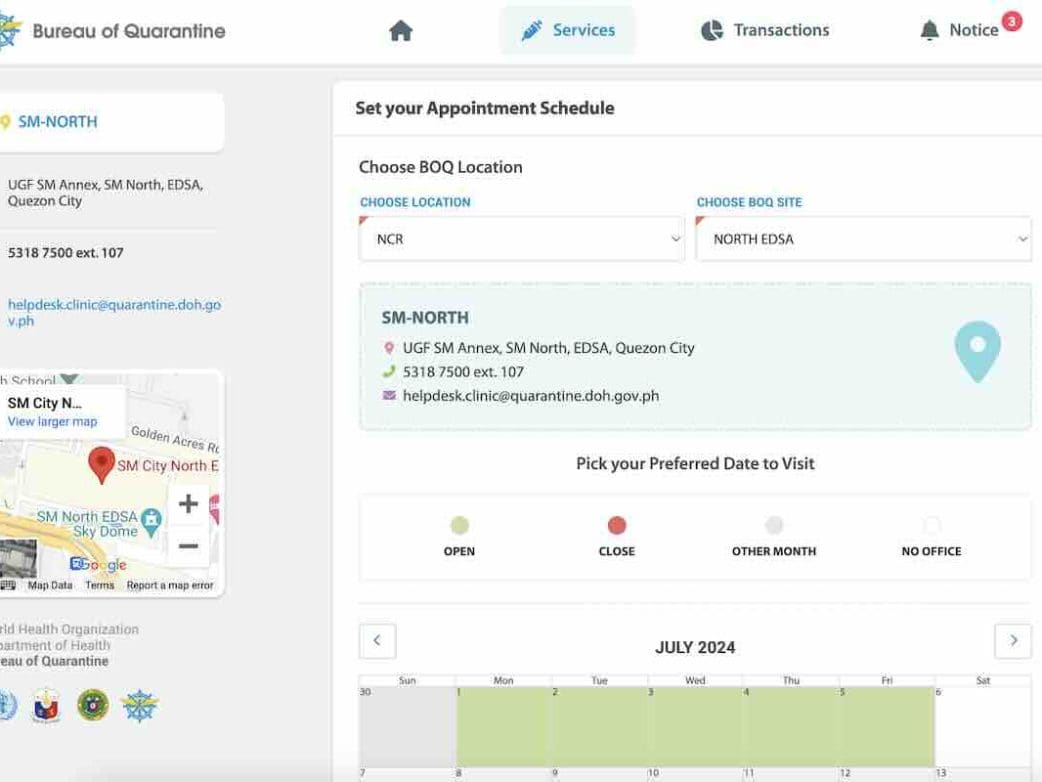Open the Services tab
Screen dimensions: 1042x782
pos(567,31)
